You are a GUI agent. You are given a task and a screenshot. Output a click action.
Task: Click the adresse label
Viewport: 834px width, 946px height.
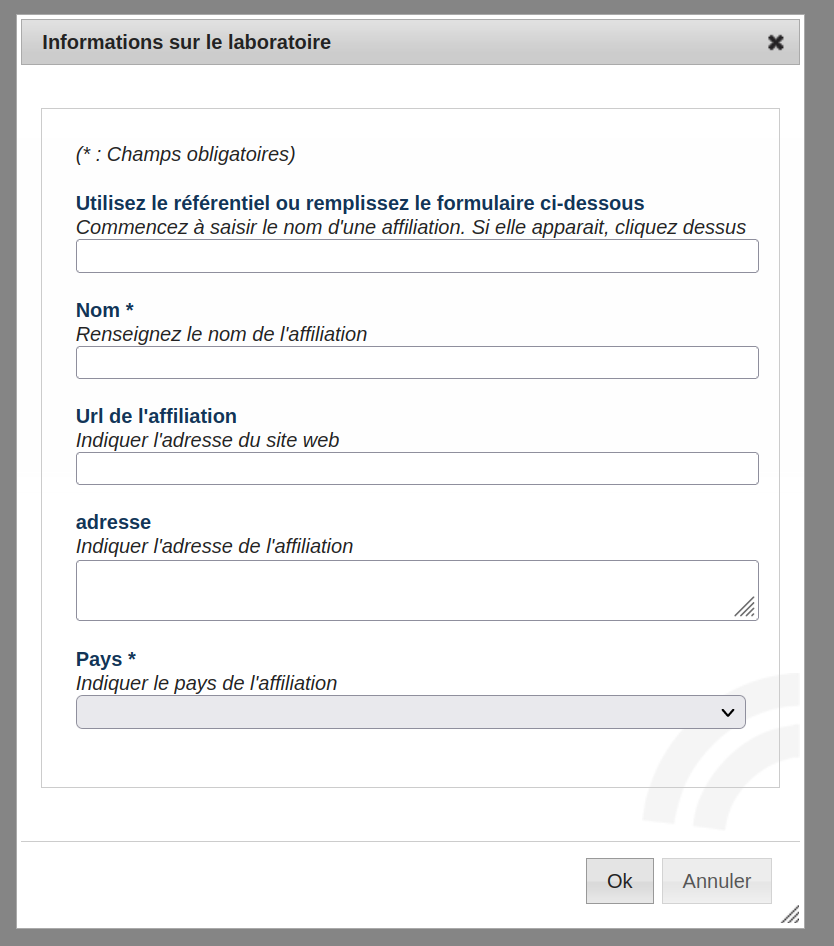(113, 522)
